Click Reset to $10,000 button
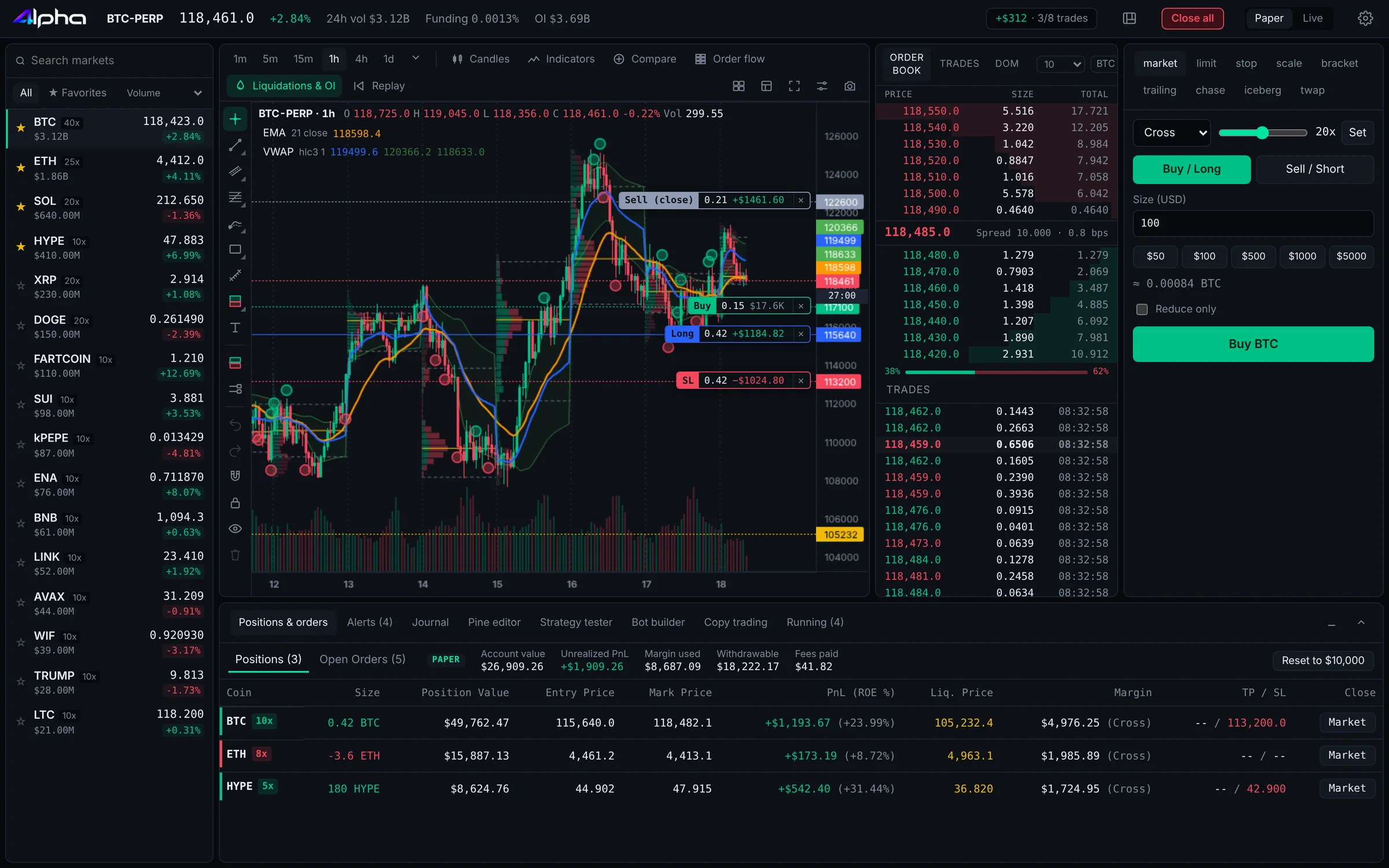Image resolution: width=1389 pixels, height=868 pixels. coord(1322,661)
